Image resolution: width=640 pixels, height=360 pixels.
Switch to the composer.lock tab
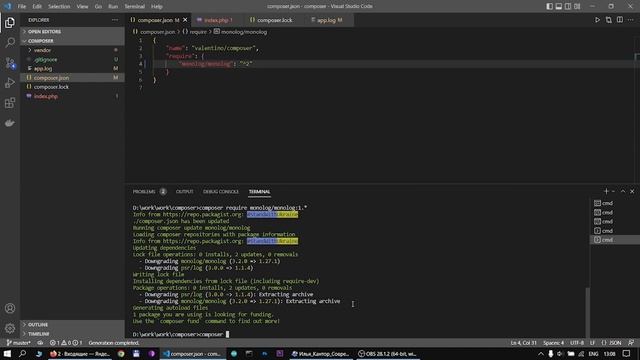(274, 20)
